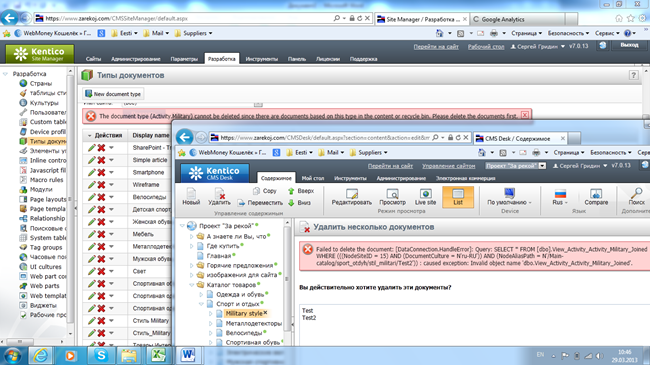650x365 pixels.
Task: Click New document type button
Action: [x=113, y=94]
